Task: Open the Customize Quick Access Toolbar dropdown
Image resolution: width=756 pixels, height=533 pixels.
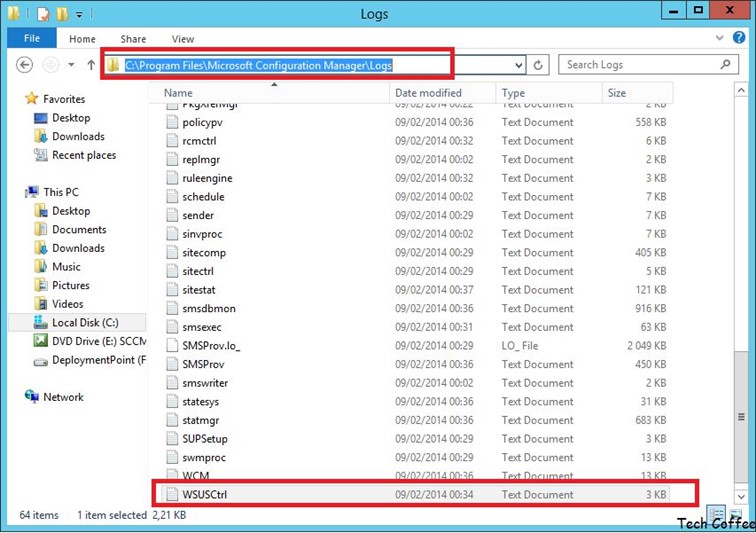Action: point(79,15)
